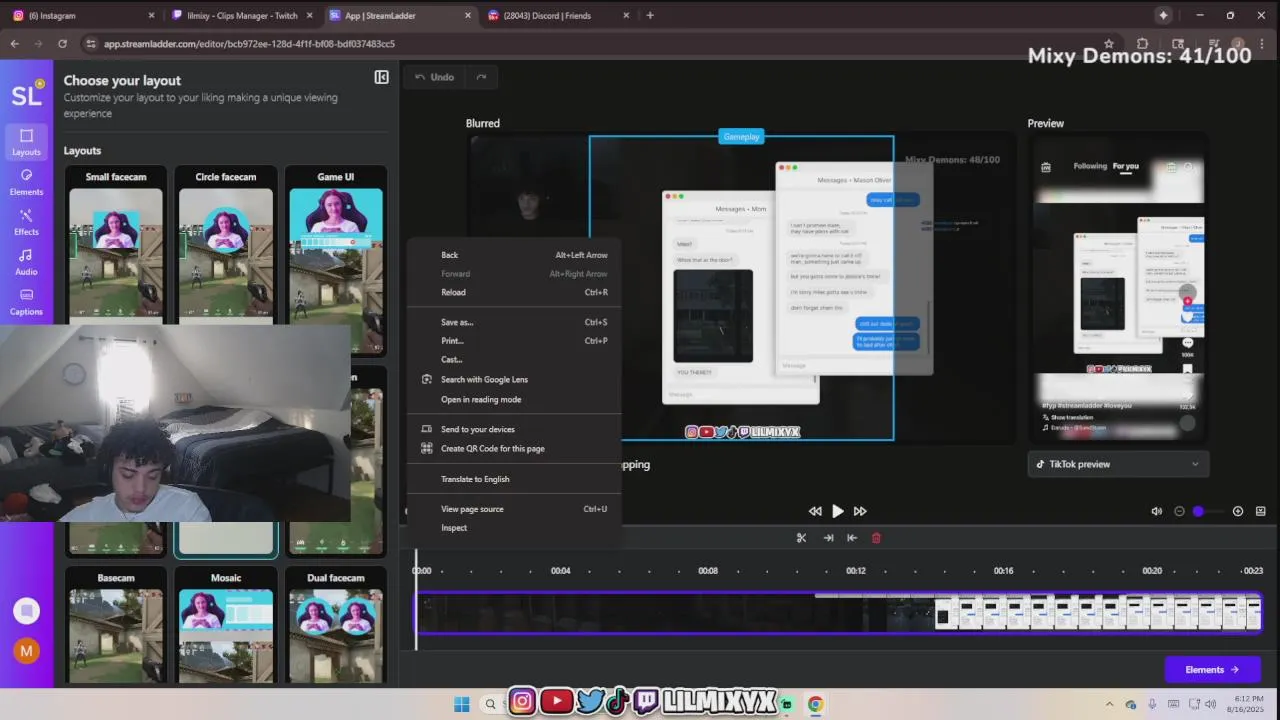The image size is (1280, 720).
Task: Click the fit timeline icon
Action: point(1260,511)
